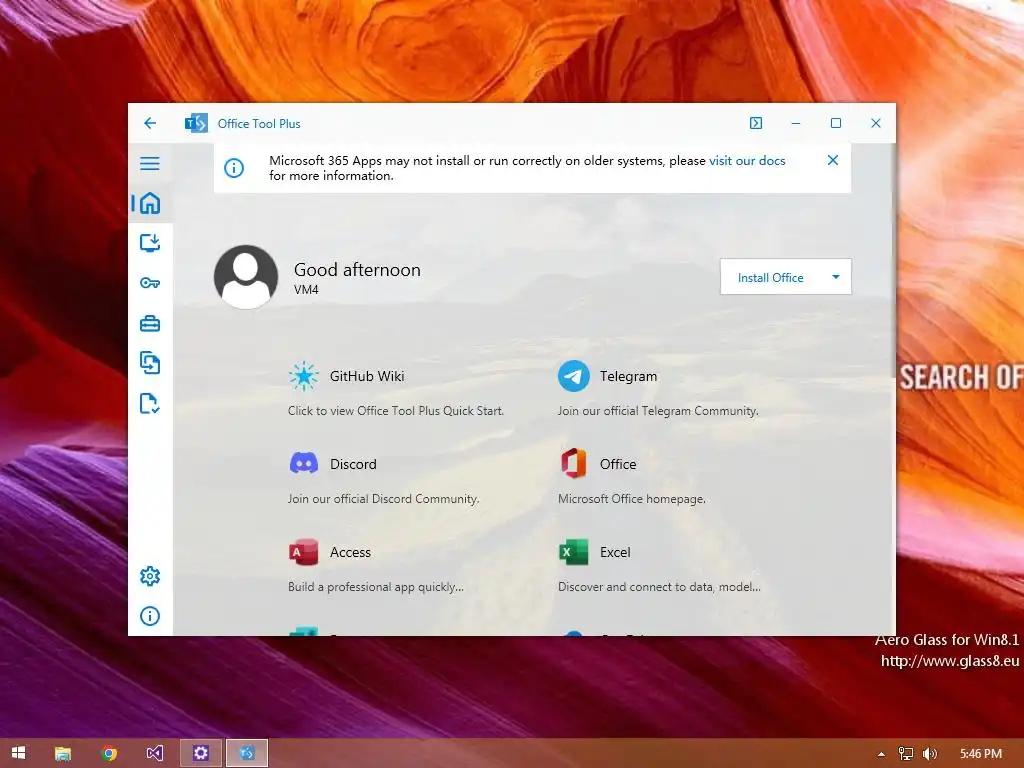This screenshot has width=1024, height=768.
Task: Open the Discord title link
Action: tap(353, 464)
